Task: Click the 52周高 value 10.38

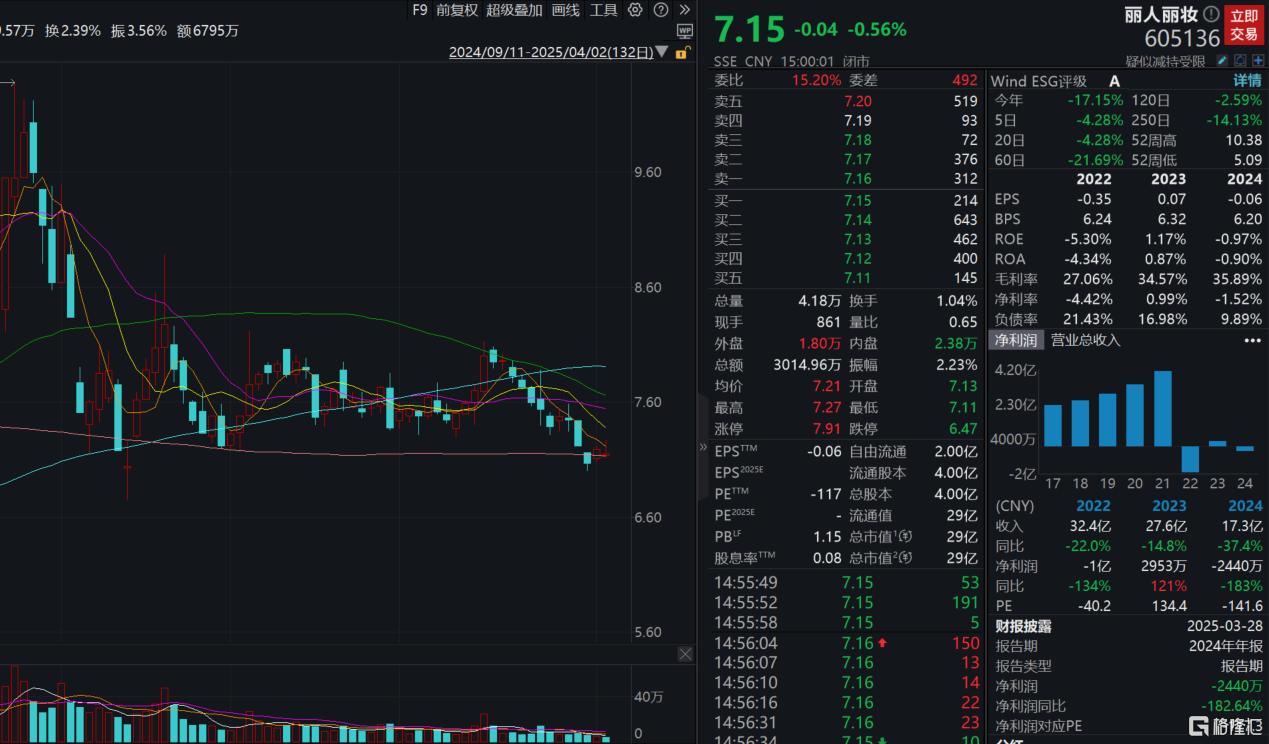Action: (1243, 140)
